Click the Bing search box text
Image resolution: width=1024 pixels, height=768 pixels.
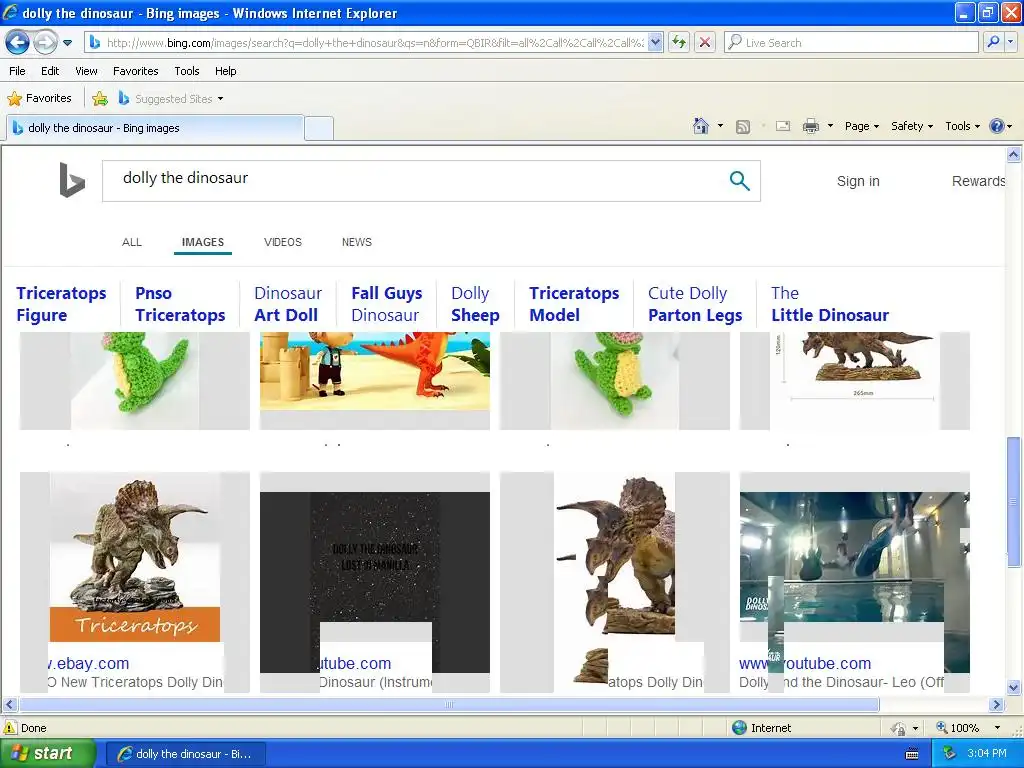tap(185, 178)
